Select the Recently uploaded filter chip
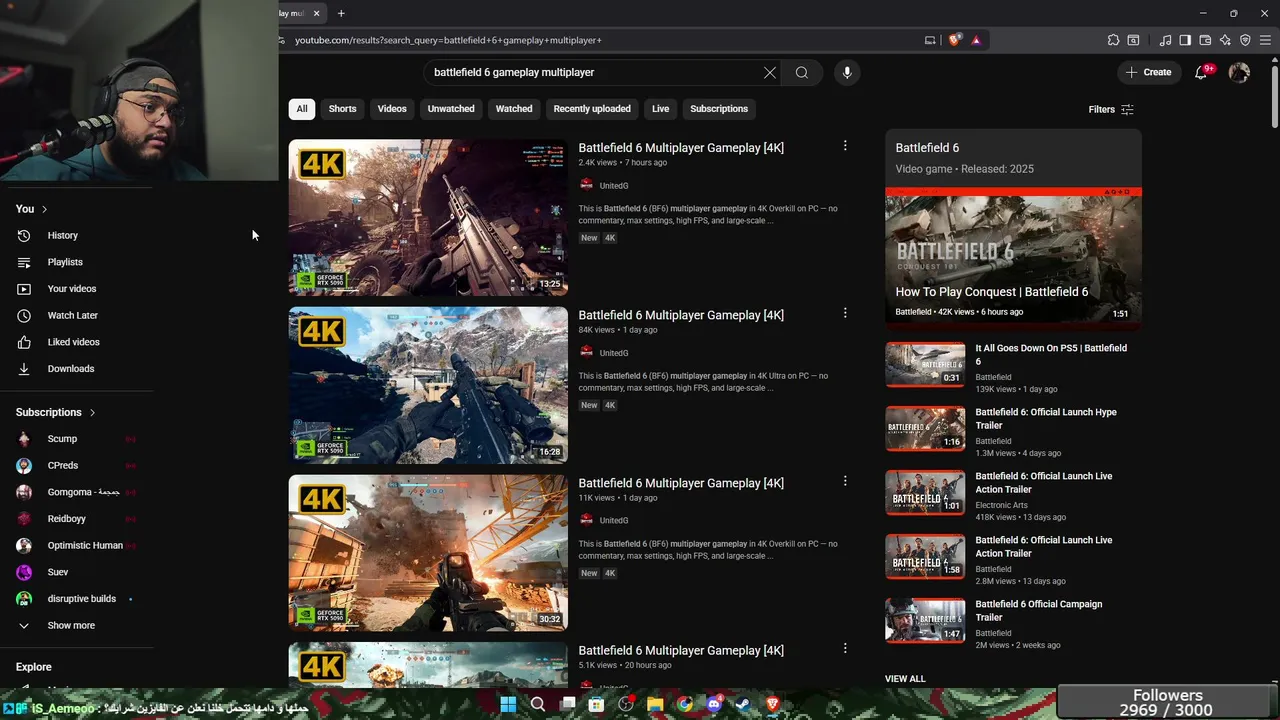The width and height of the screenshot is (1280, 720). [592, 108]
